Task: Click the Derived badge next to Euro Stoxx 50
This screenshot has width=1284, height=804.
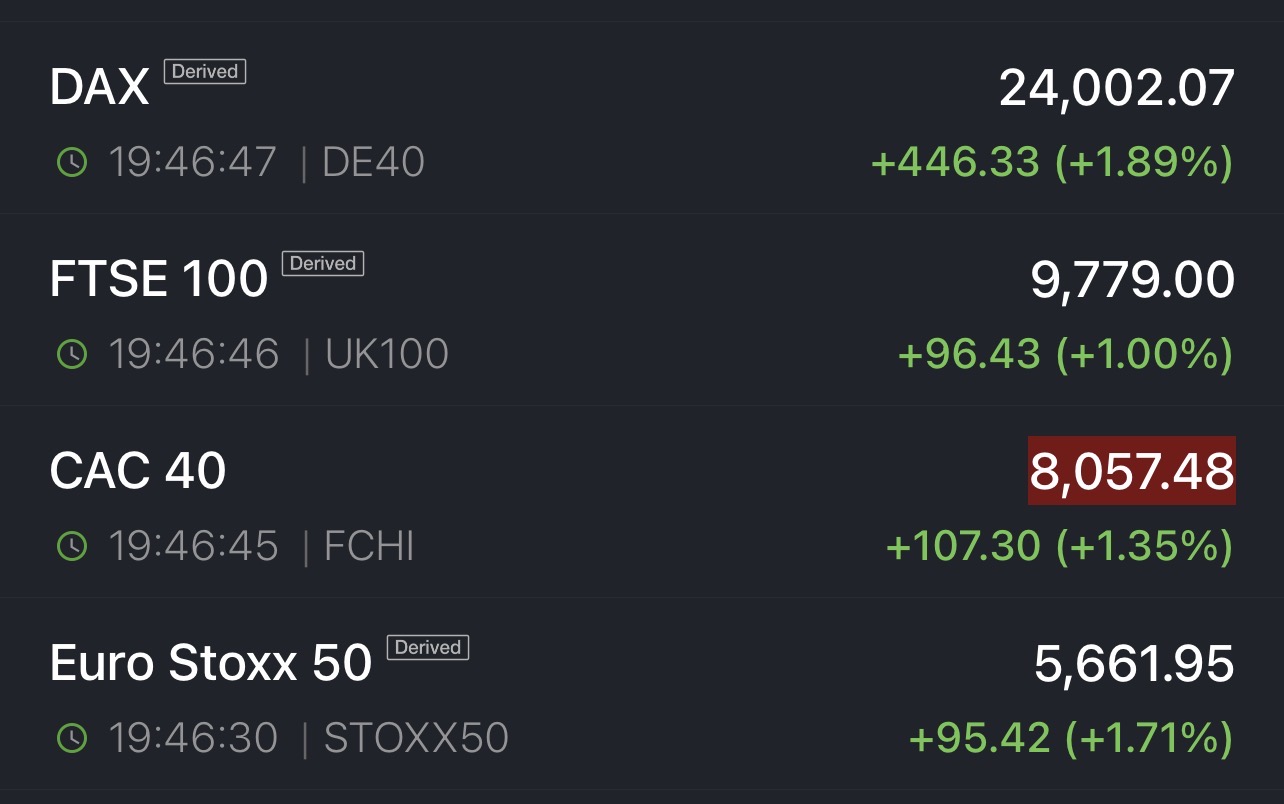Action: coord(427,648)
